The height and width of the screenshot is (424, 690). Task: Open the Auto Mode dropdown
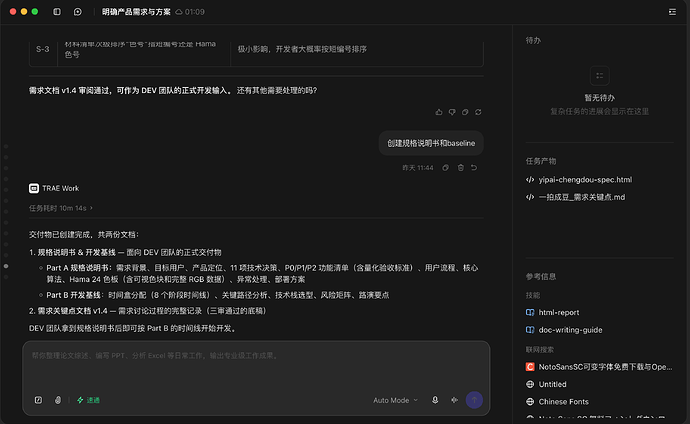(395, 400)
